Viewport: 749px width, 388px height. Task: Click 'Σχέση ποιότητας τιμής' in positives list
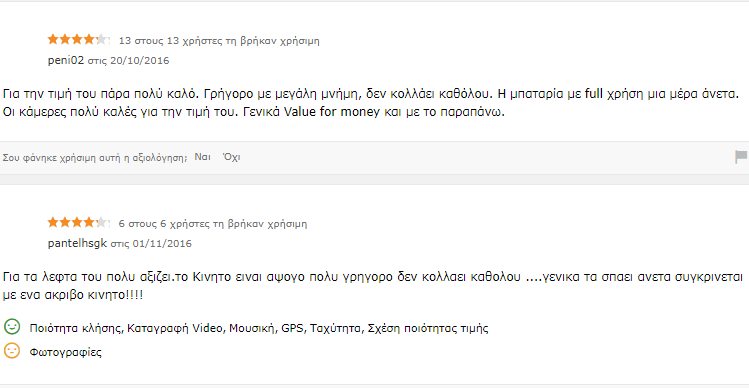pyautogui.click(x=428, y=329)
